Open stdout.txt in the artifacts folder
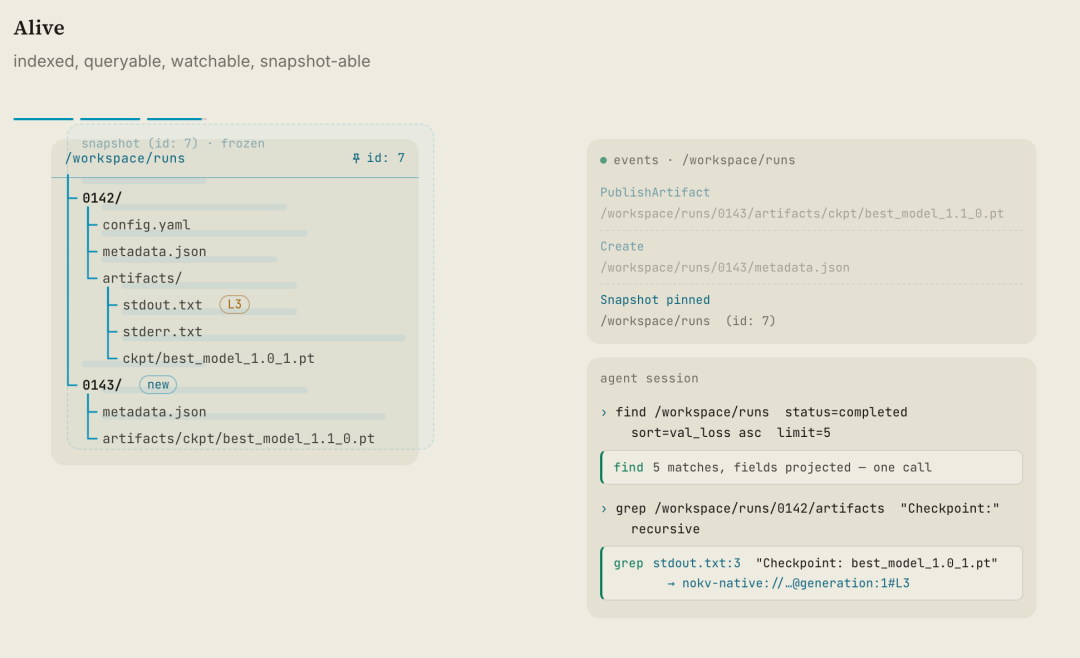This screenshot has height=658, width=1080. [162, 305]
